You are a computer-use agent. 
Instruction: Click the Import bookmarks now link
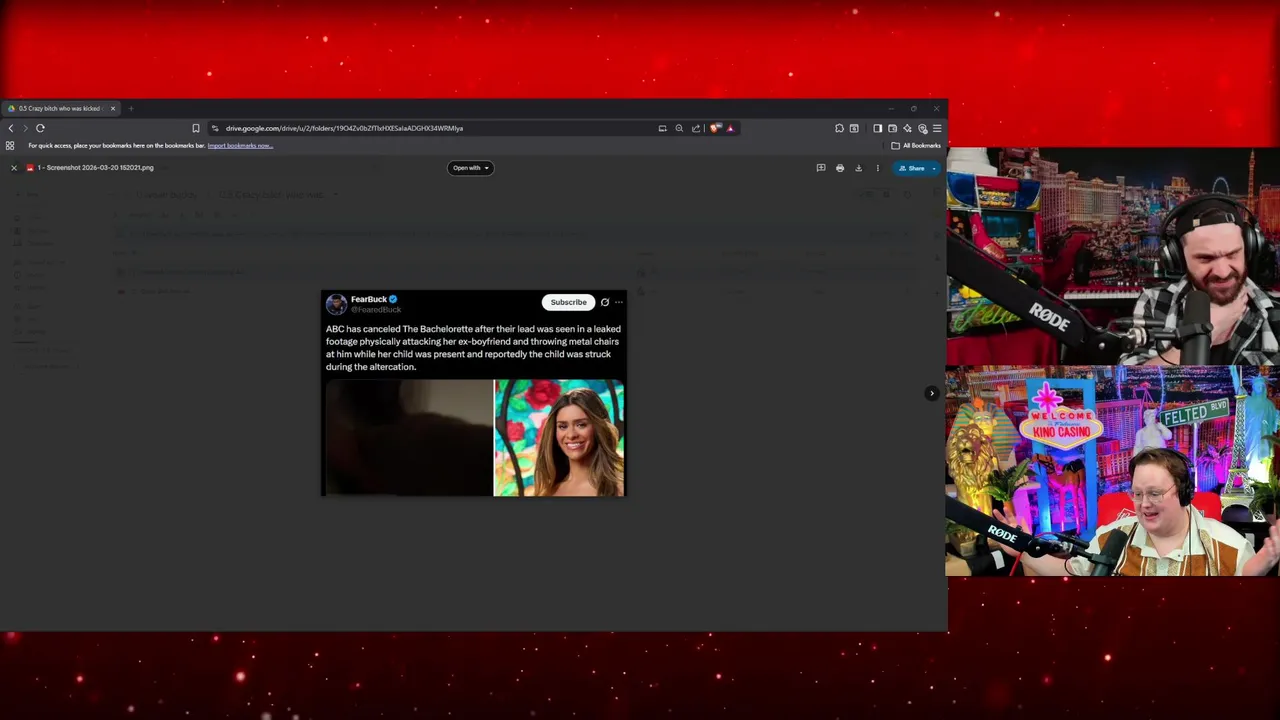(240, 145)
